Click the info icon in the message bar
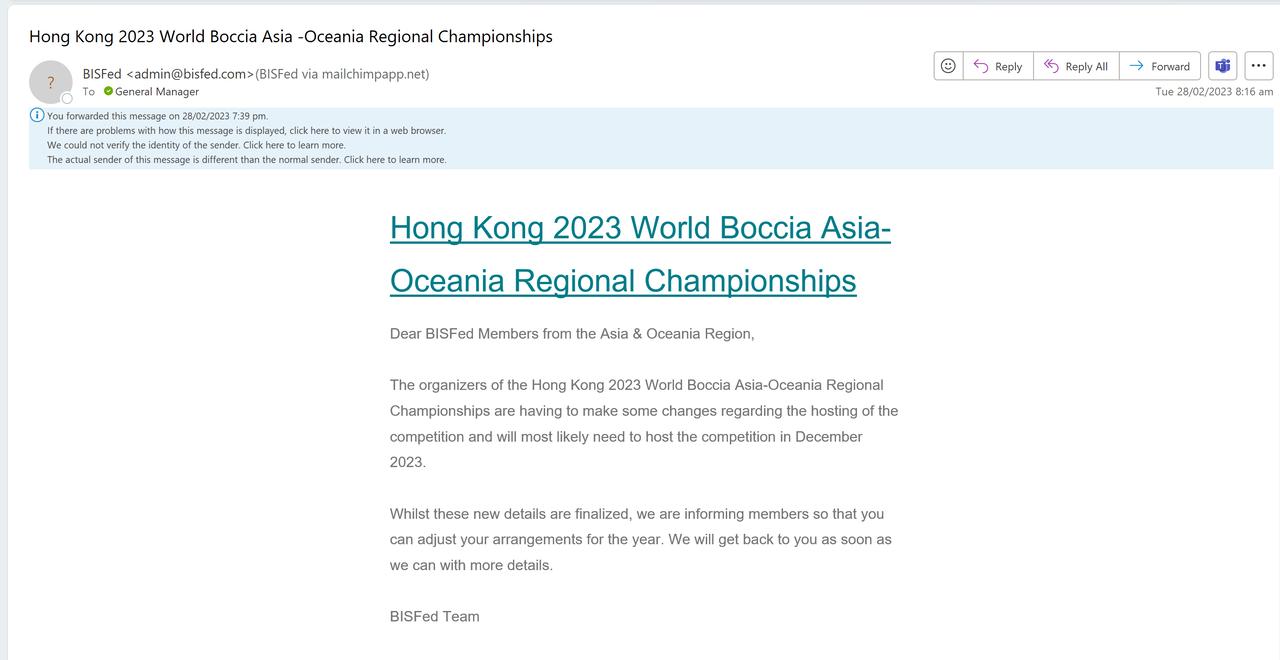 point(37,115)
